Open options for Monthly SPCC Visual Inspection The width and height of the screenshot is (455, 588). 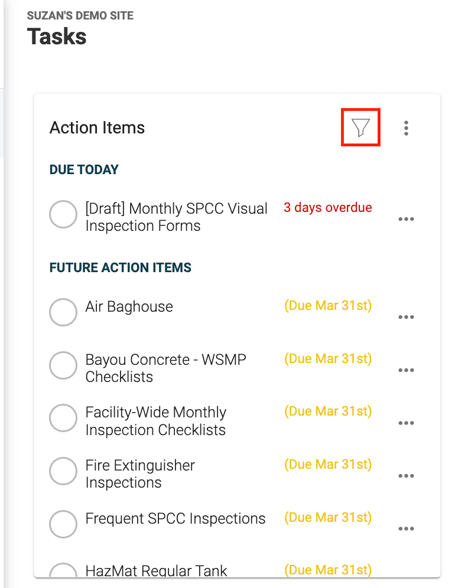coord(406,219)
